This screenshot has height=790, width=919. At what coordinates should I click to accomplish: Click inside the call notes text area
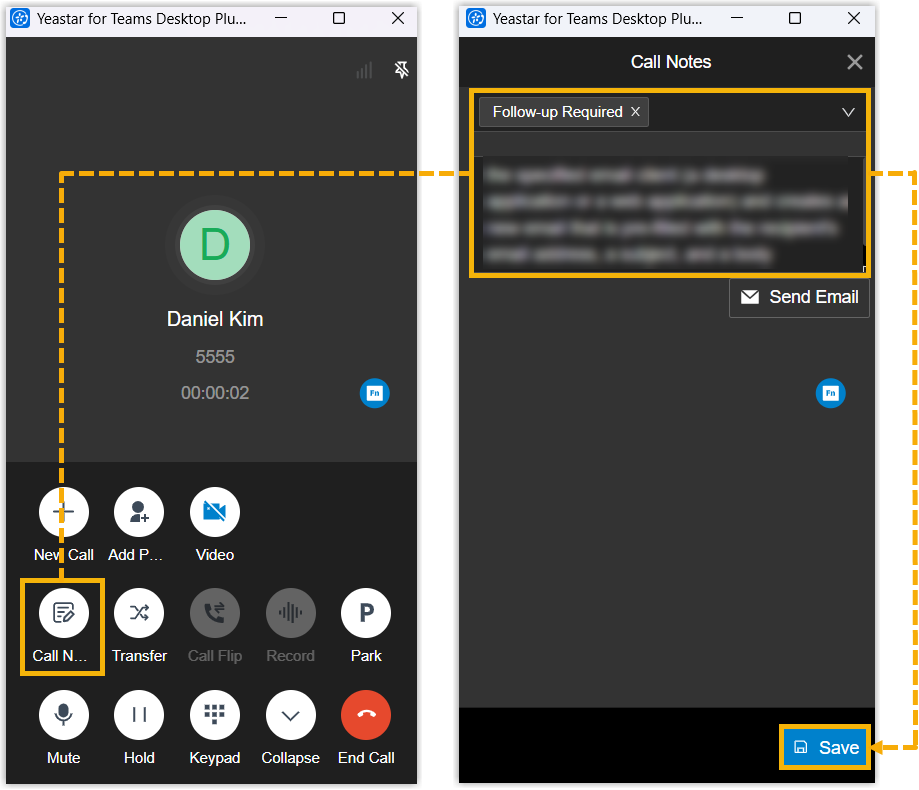(x=669, y=214)
